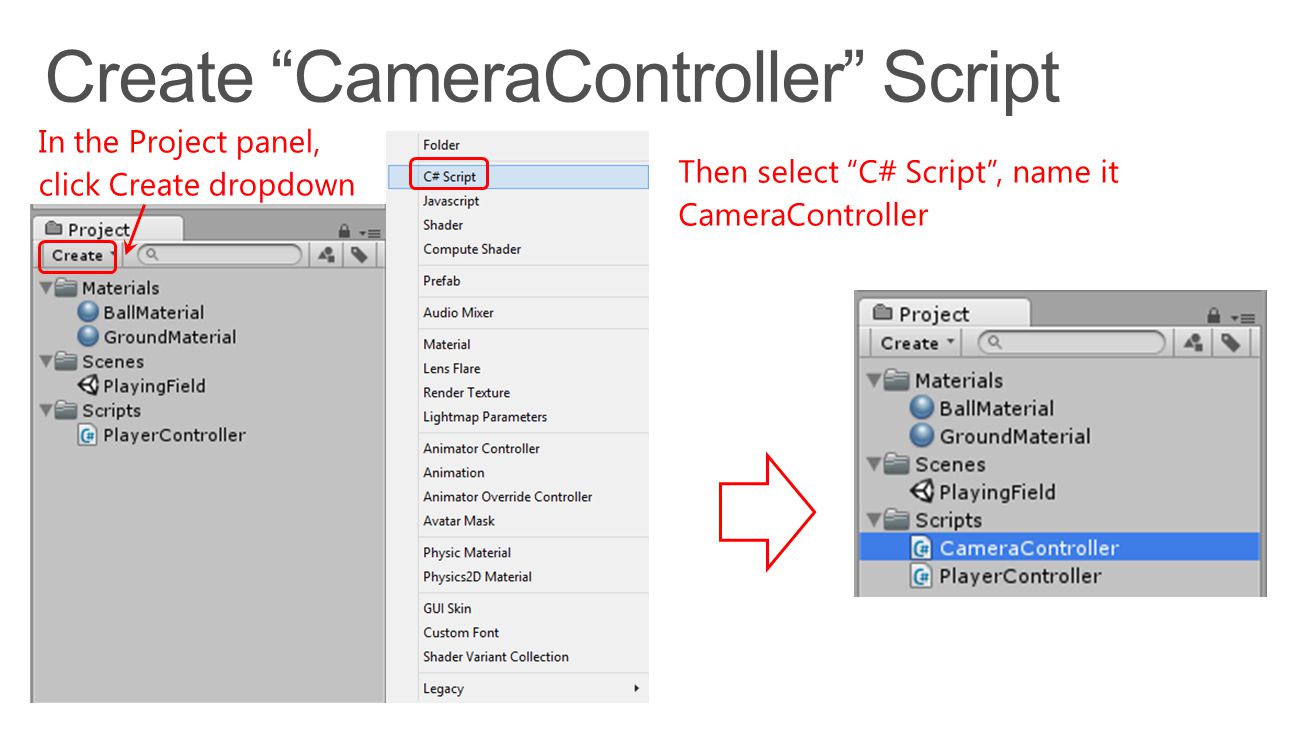
Task: Collapse Materials folder arrow in left panel
Action: tap(46, 288)
